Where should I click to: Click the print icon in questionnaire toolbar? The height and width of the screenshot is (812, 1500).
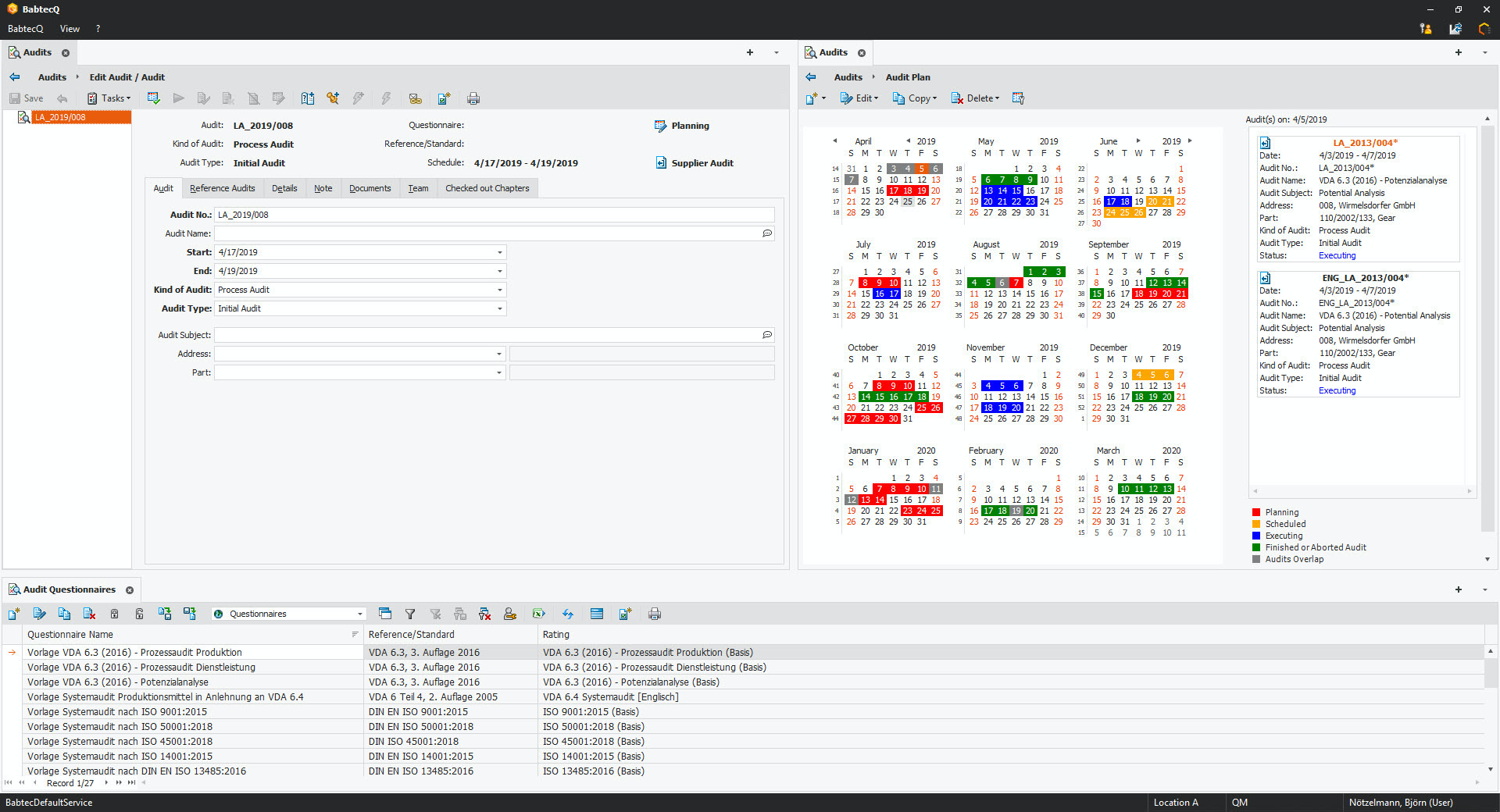tap(655, 614)
